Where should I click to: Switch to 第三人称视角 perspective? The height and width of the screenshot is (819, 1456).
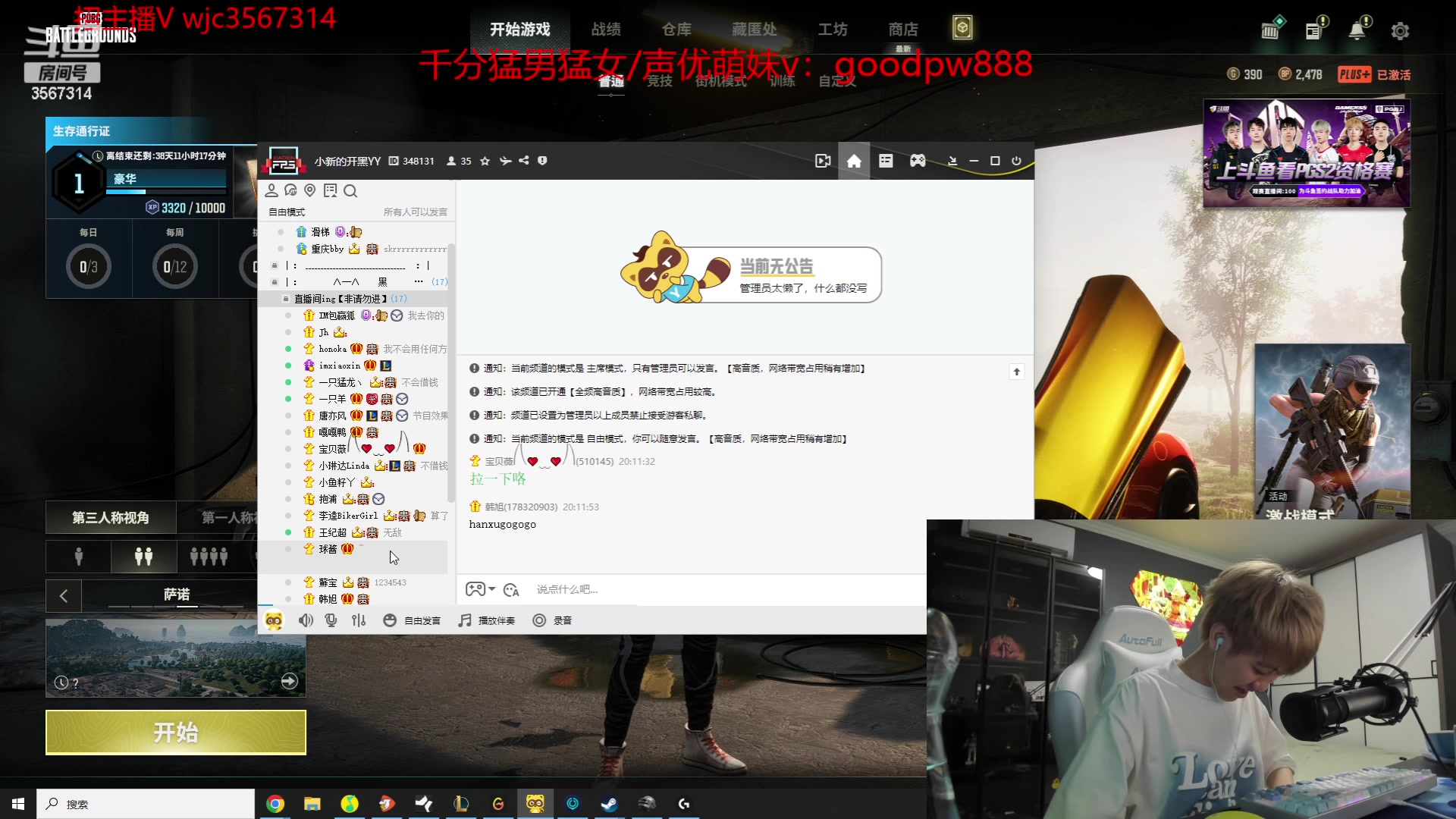[x=111, y=517]
